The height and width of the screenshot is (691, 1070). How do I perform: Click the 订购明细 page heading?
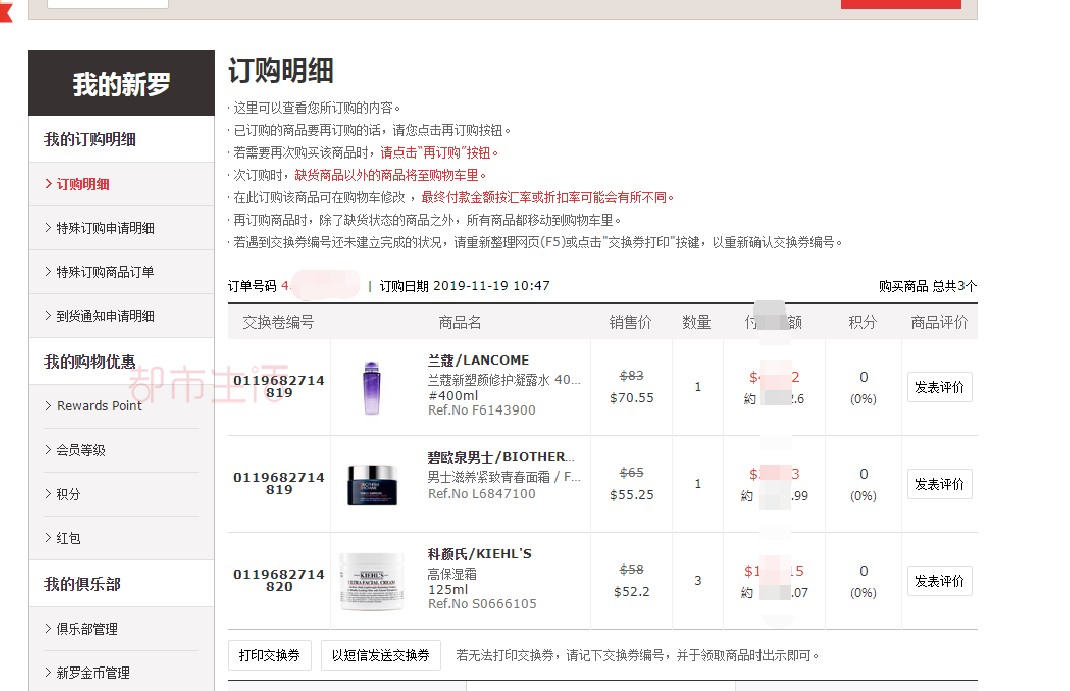click(x=281, y=70)
